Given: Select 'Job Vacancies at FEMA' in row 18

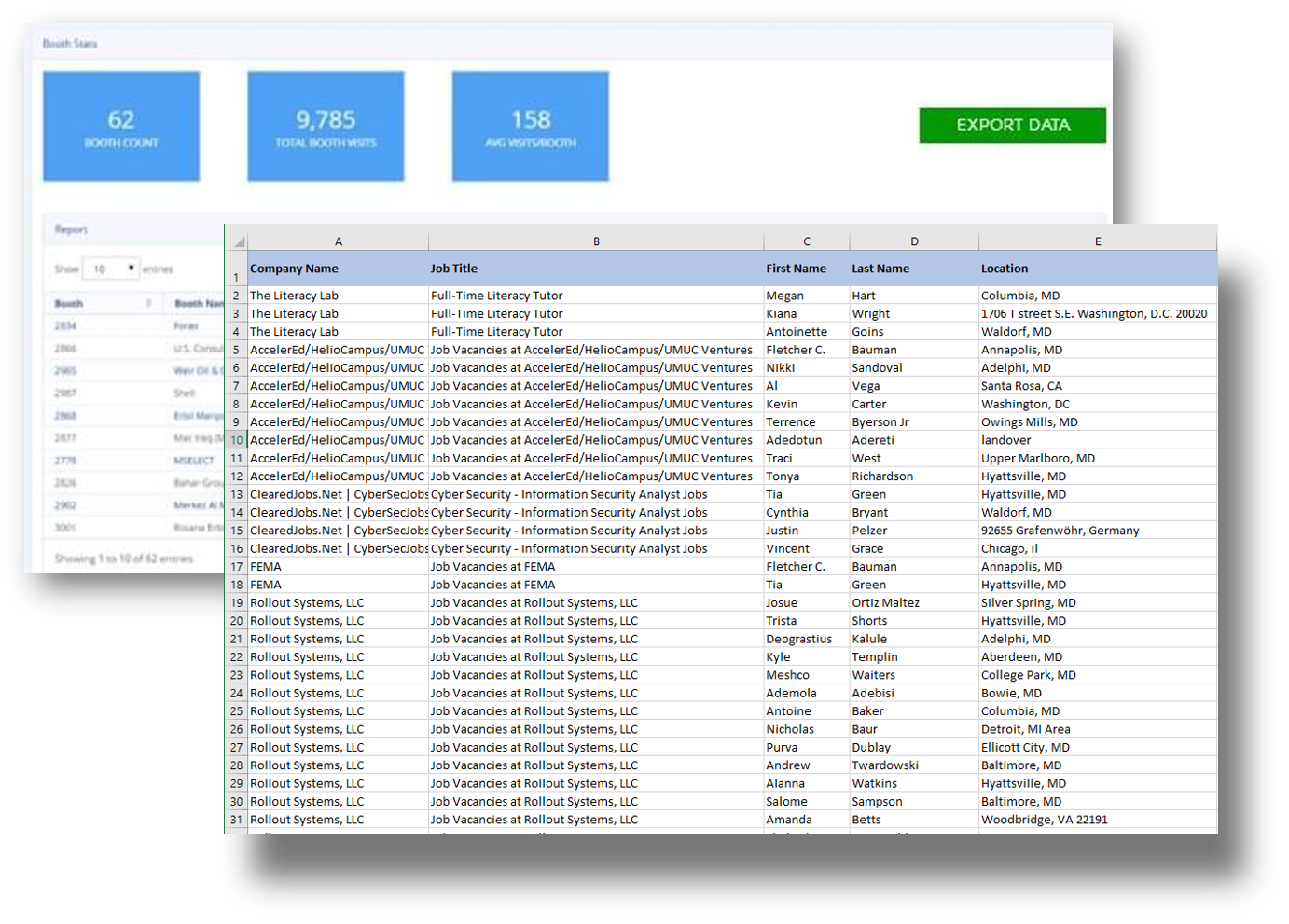Looking at the screenshot, I should click(x=596, y=585).
